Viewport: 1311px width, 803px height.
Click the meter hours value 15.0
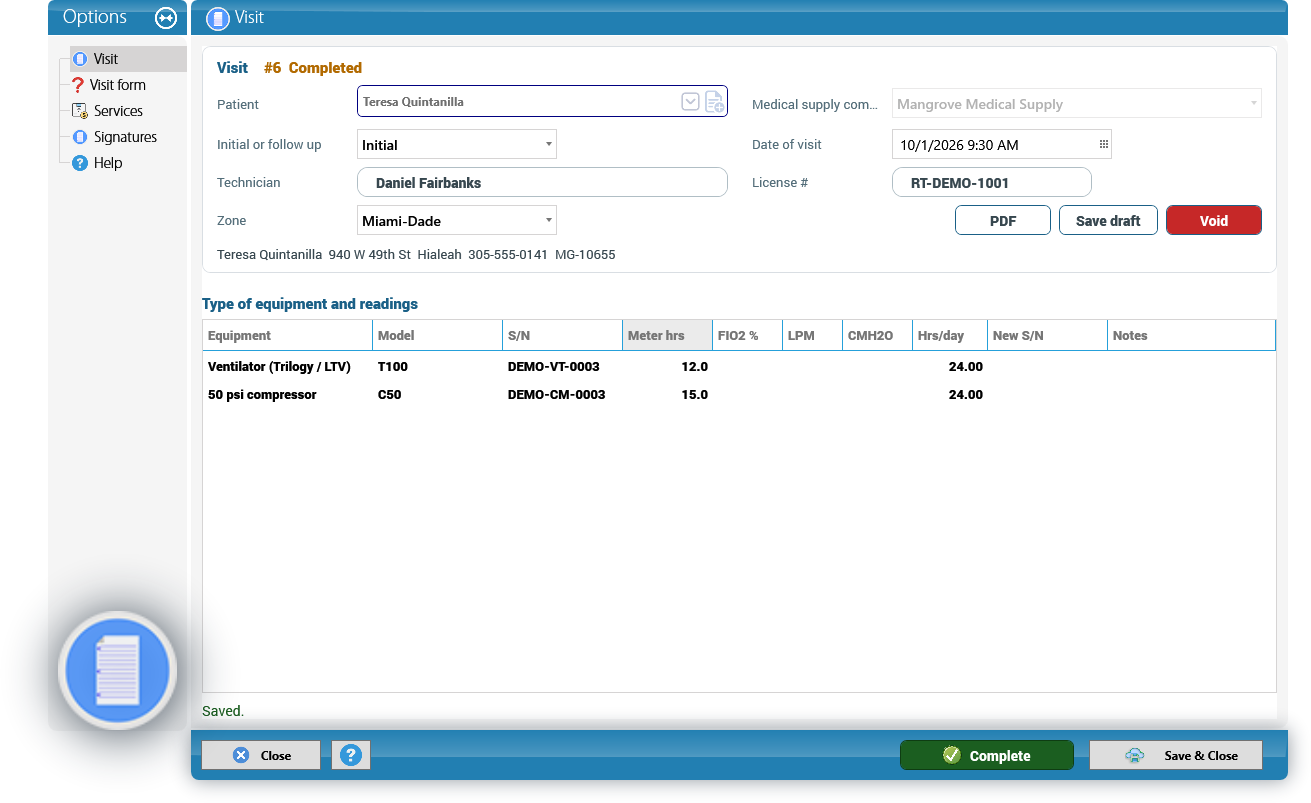[x=695, y=395]
